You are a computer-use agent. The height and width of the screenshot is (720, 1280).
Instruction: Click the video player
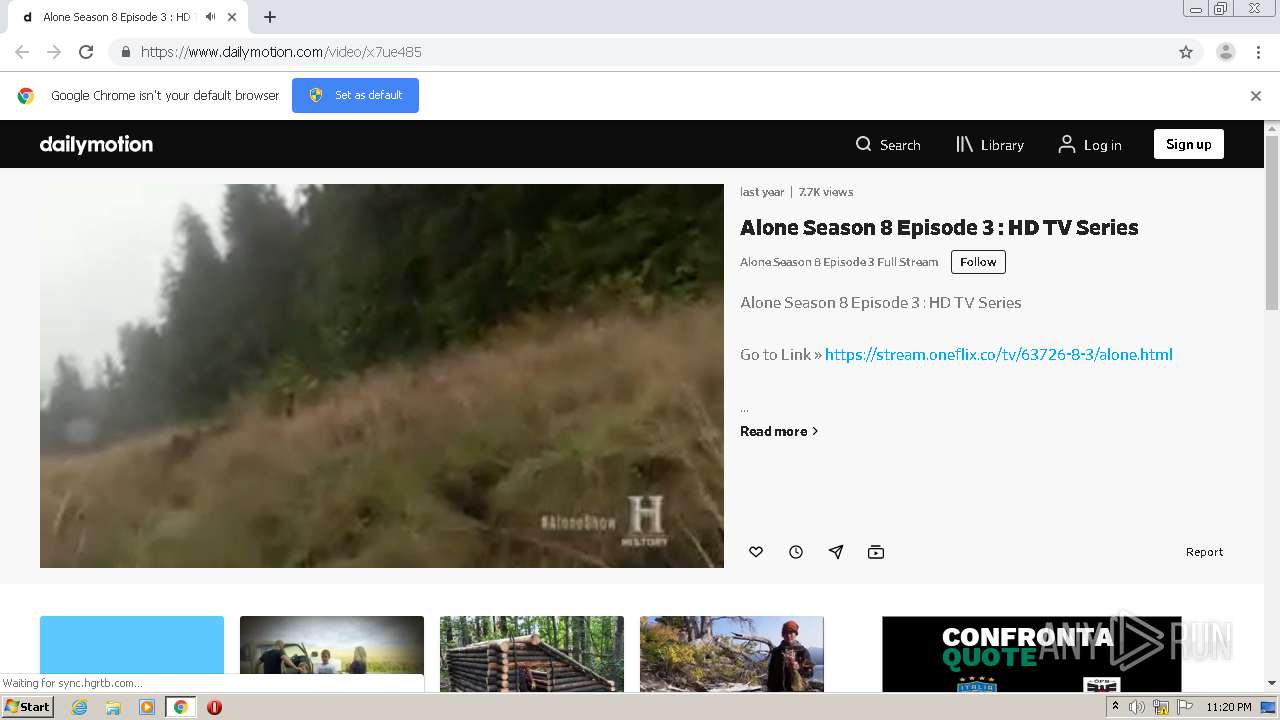coord(382,376)
